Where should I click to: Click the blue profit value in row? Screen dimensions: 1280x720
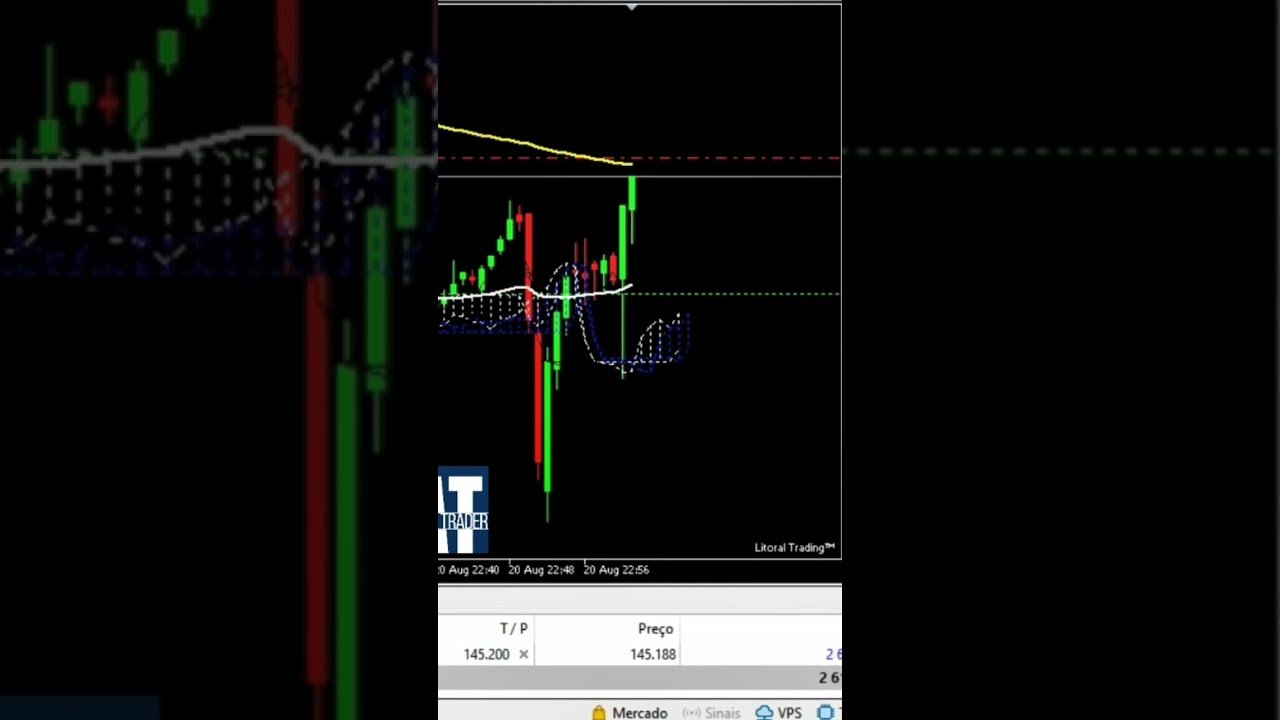click(x=833, y=654)
